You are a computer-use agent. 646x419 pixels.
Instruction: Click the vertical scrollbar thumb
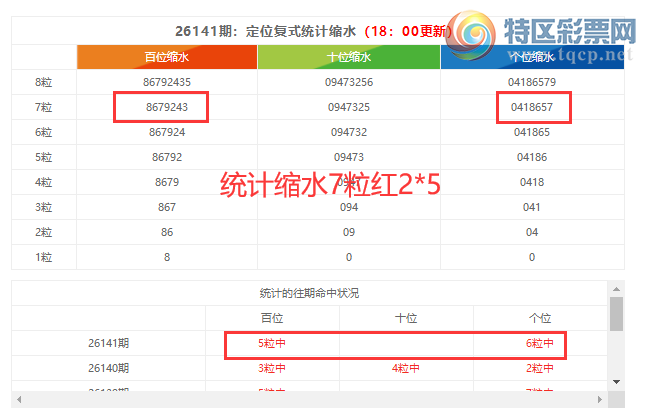point(616,314)
